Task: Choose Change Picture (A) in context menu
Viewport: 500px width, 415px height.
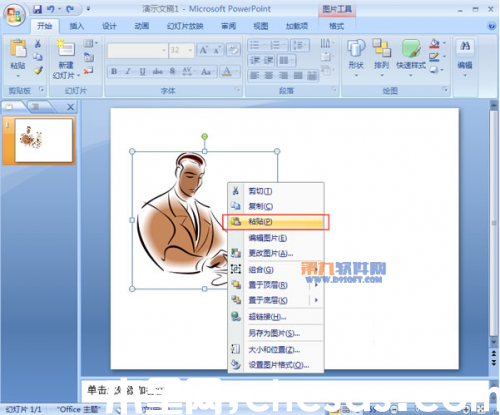Action: pos(276,253)
